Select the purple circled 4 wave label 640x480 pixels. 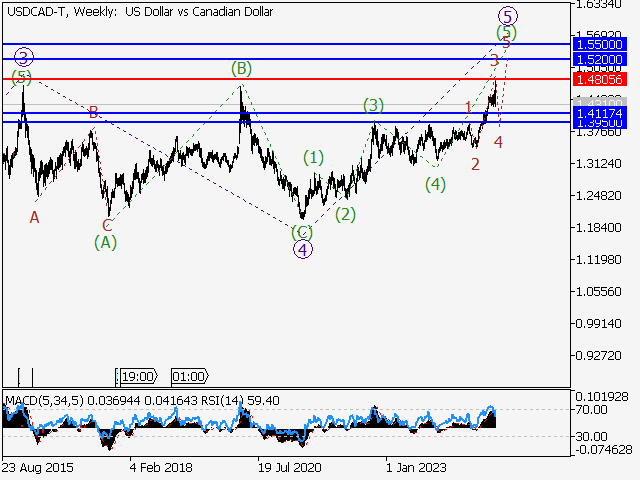pos(302,250)
